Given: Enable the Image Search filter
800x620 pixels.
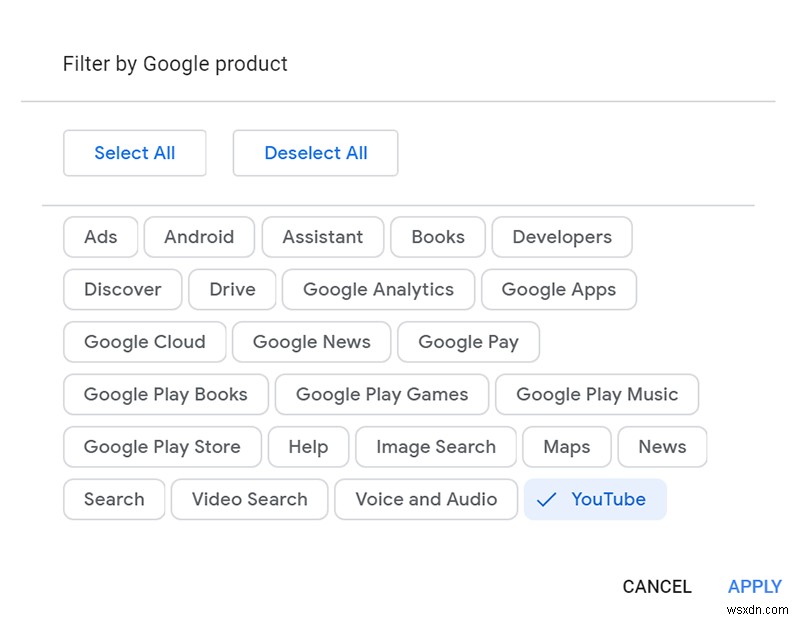Looking at the screenshot, I should click(436, 447).
